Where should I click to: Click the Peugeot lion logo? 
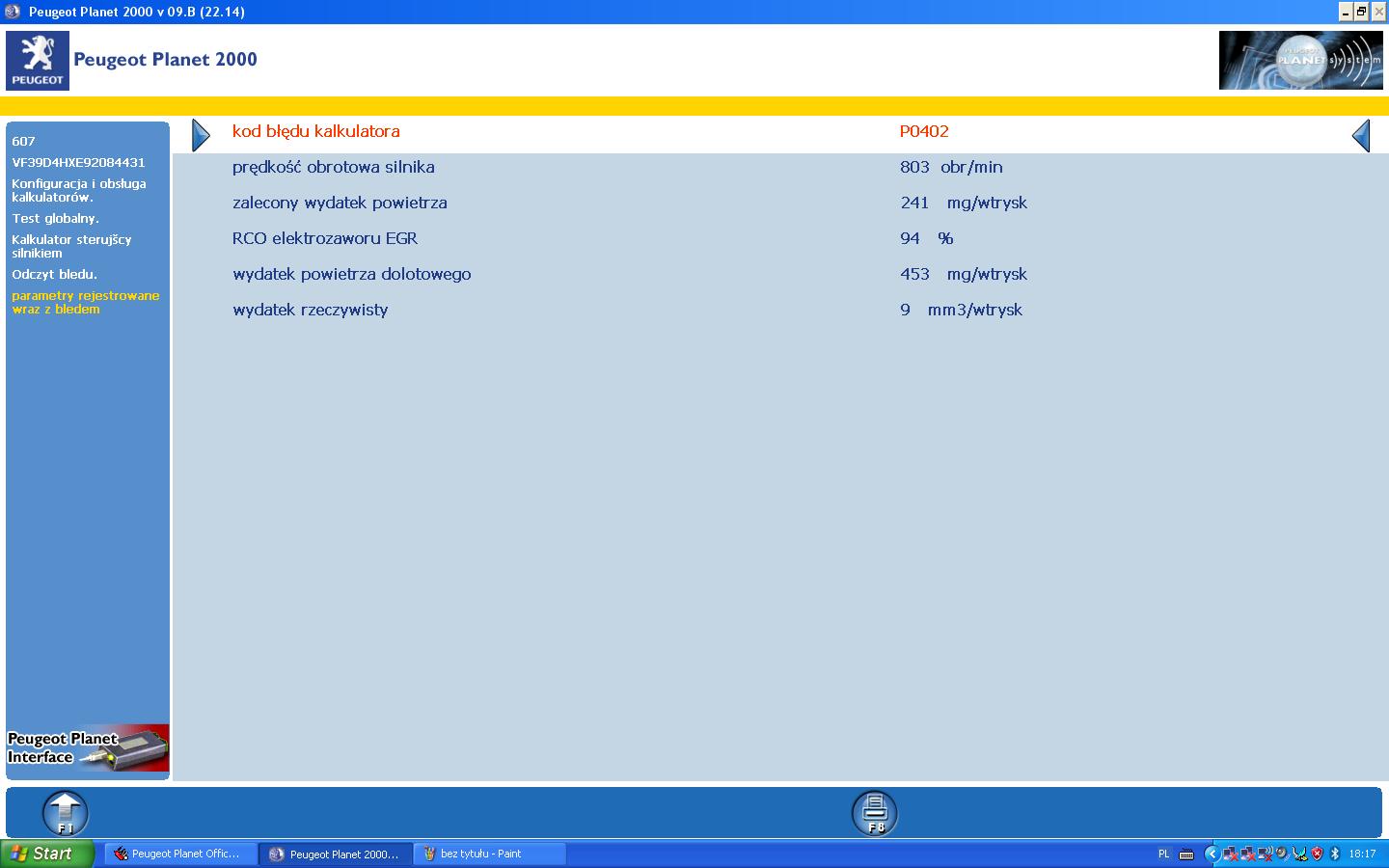coord(38,61)
